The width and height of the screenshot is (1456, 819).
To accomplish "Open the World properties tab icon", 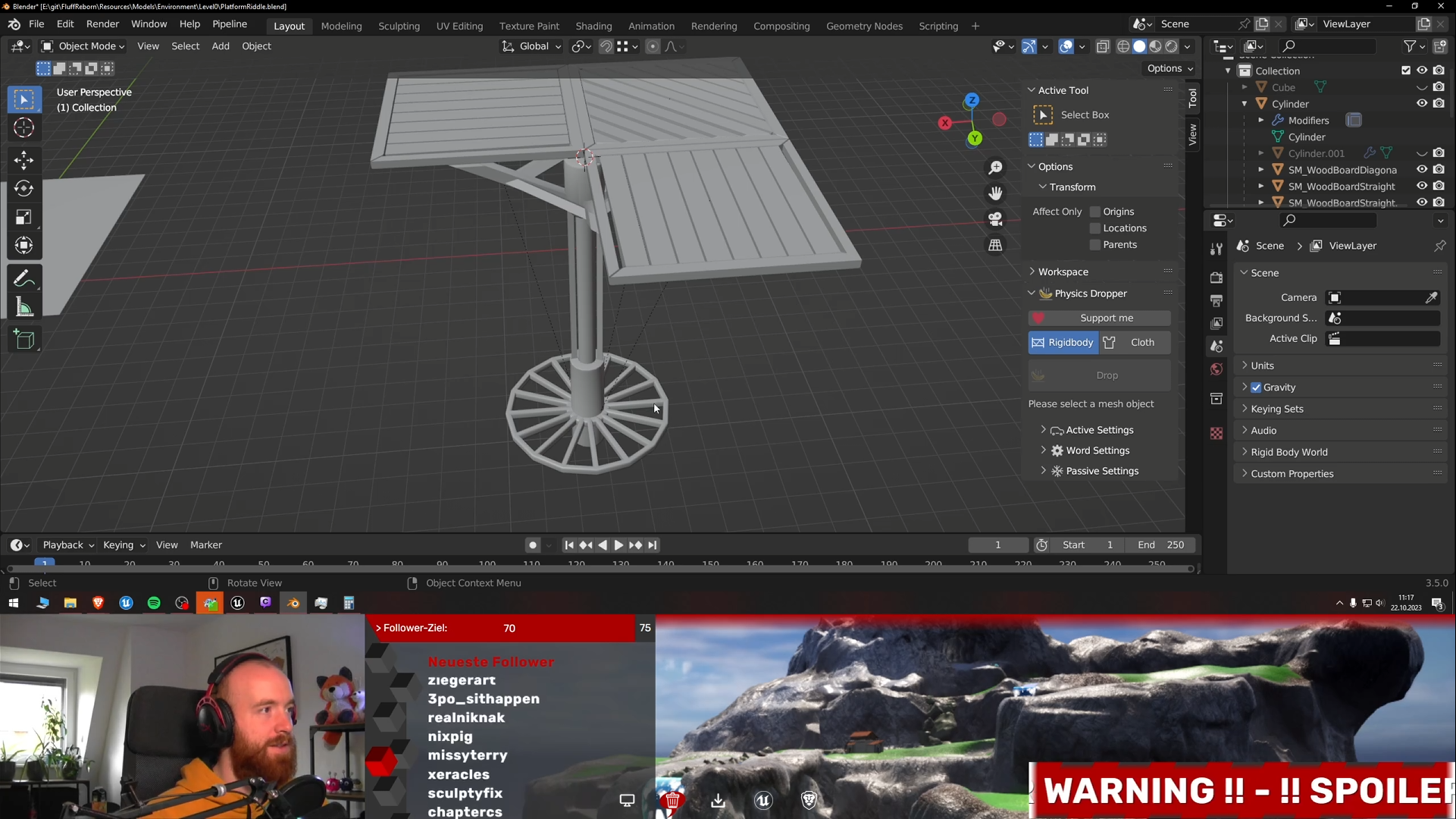I will 1216,369.
